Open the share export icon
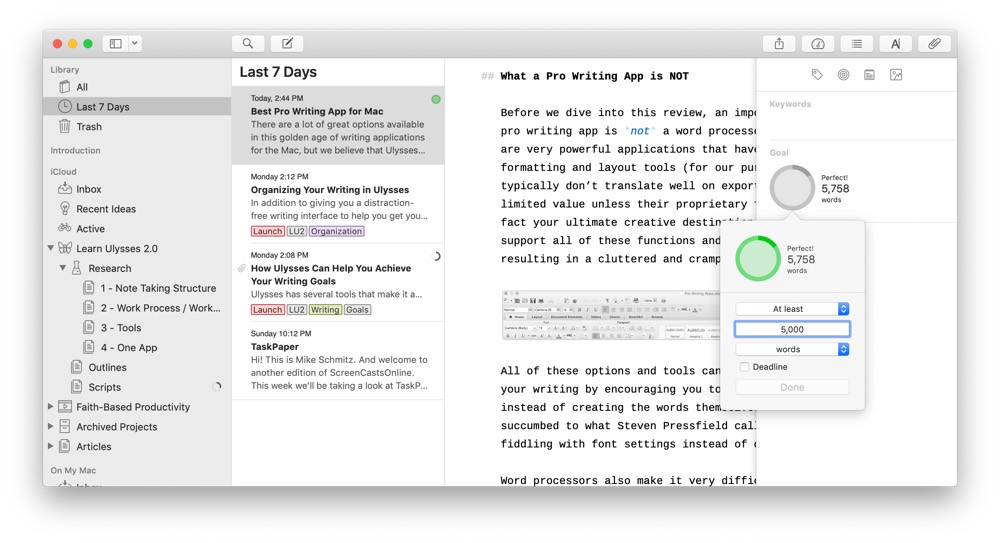This screenshot has height=543, width=1000. (779, 43)
